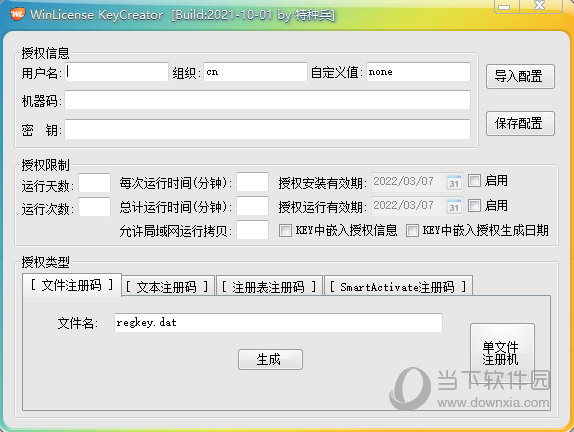Screen dimensions: 574x432
Task: Focus the 用户名 input field
Action: tap(116, 72)
